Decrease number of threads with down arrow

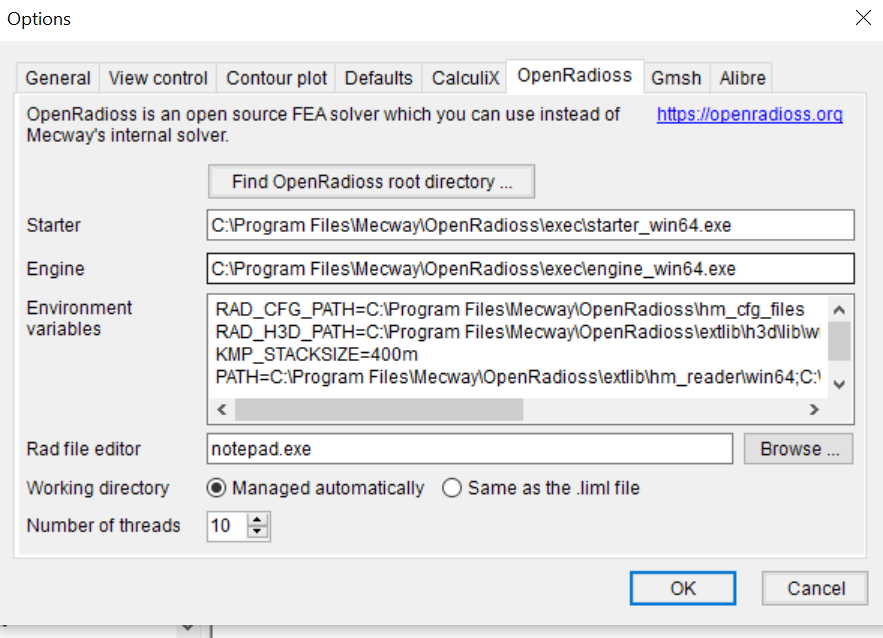[259, 532]
